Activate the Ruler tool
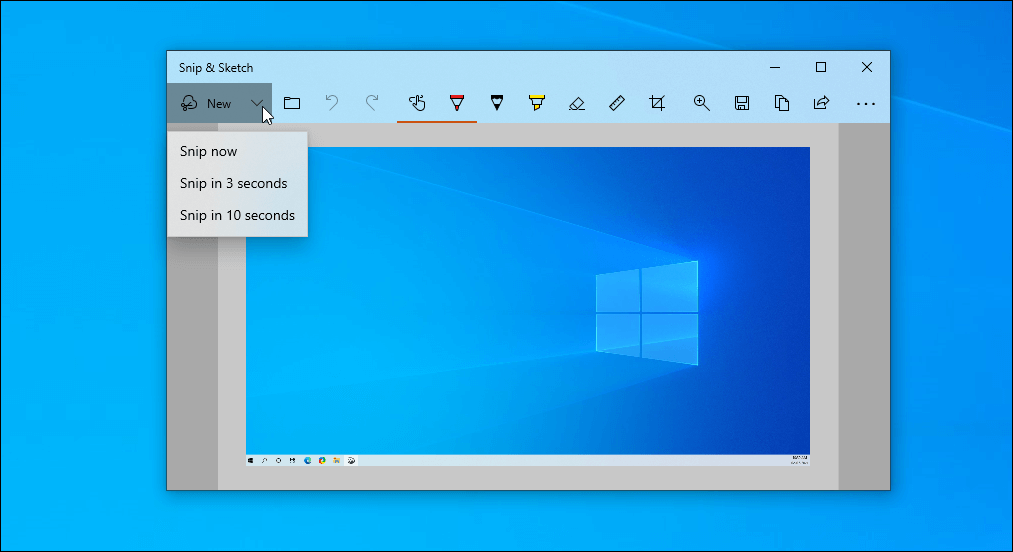Image resolution: width=1013 pixels, height=552 pixels. coord(617,103)
